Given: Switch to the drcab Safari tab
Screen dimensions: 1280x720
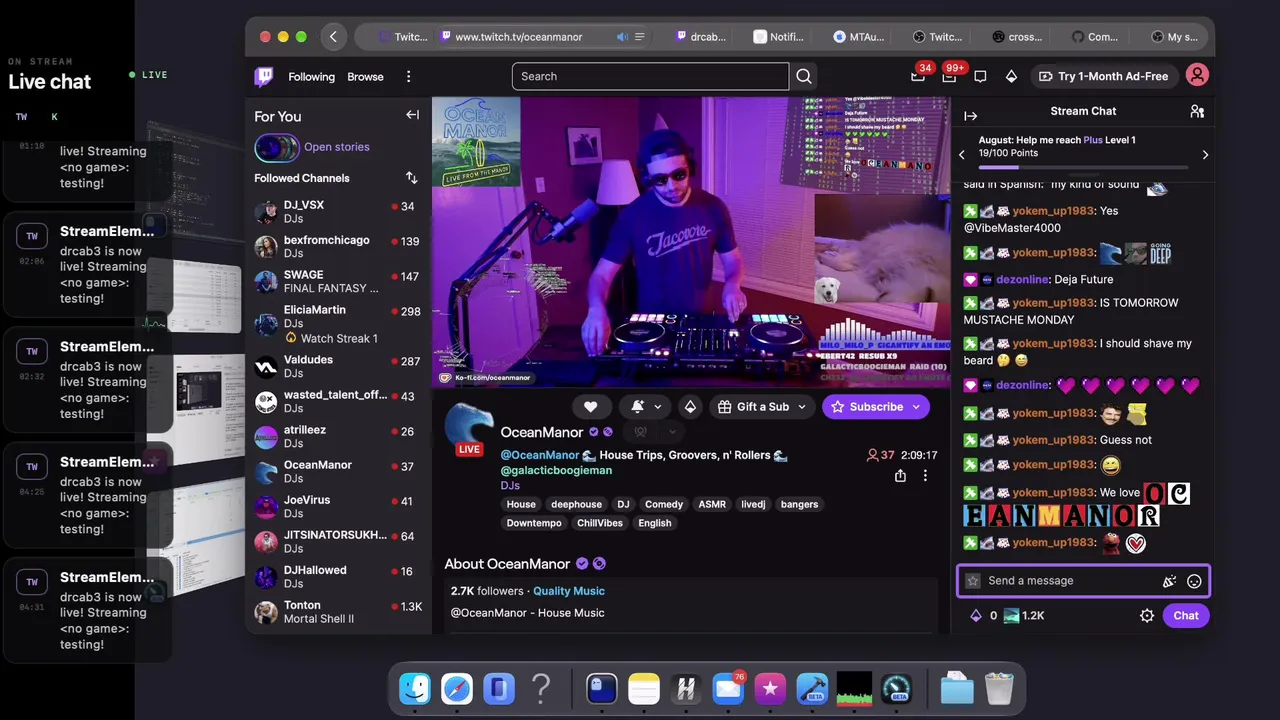Looking at the screenshot, I should [x=698, y=37].
